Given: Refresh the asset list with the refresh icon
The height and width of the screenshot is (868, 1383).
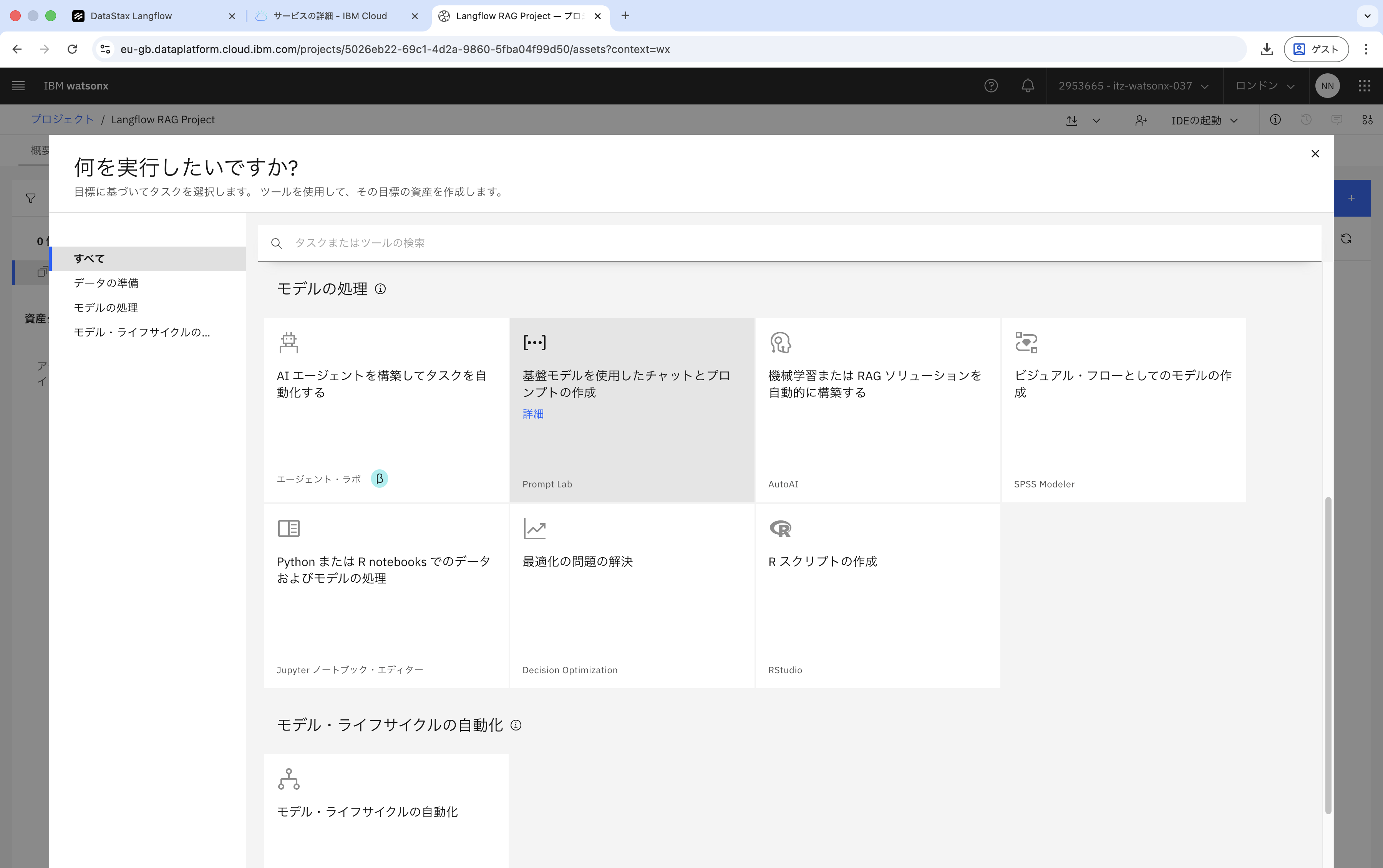Looking at the screenshot, I should point(1346,238).
